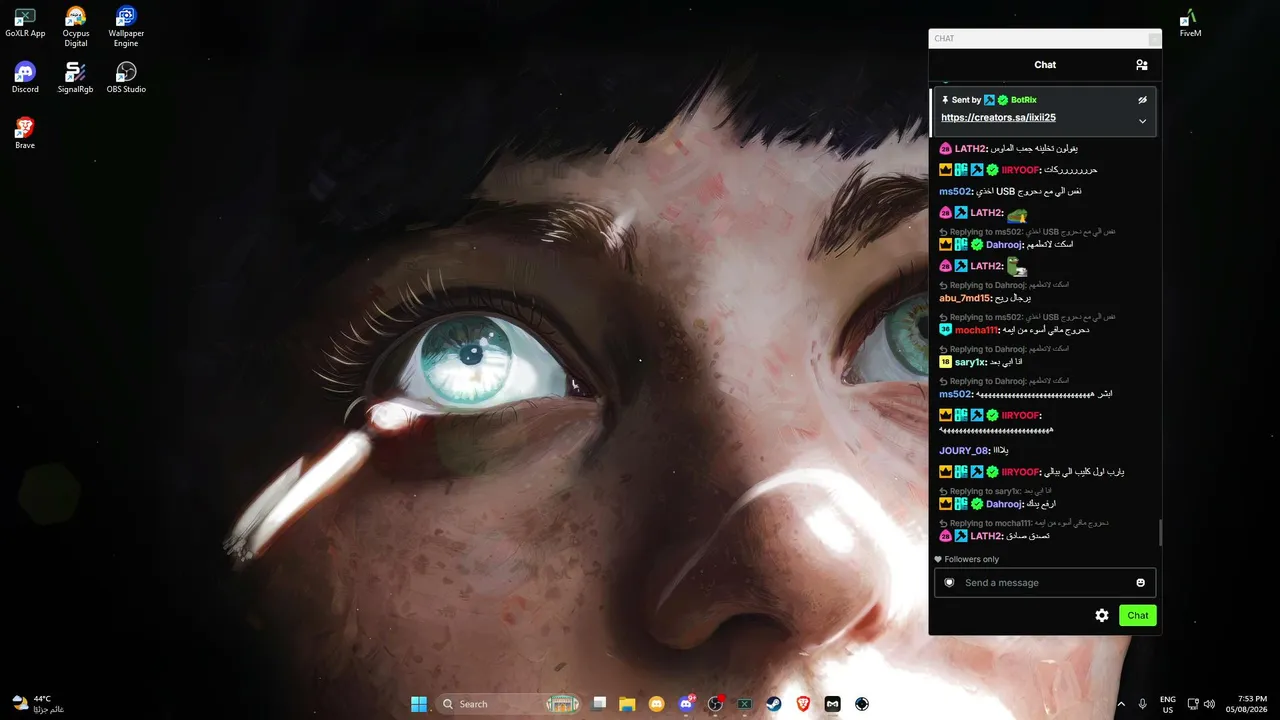Click the taskbar Search box
Screen dimensions: 1280x720
click(x=510, y=704)
